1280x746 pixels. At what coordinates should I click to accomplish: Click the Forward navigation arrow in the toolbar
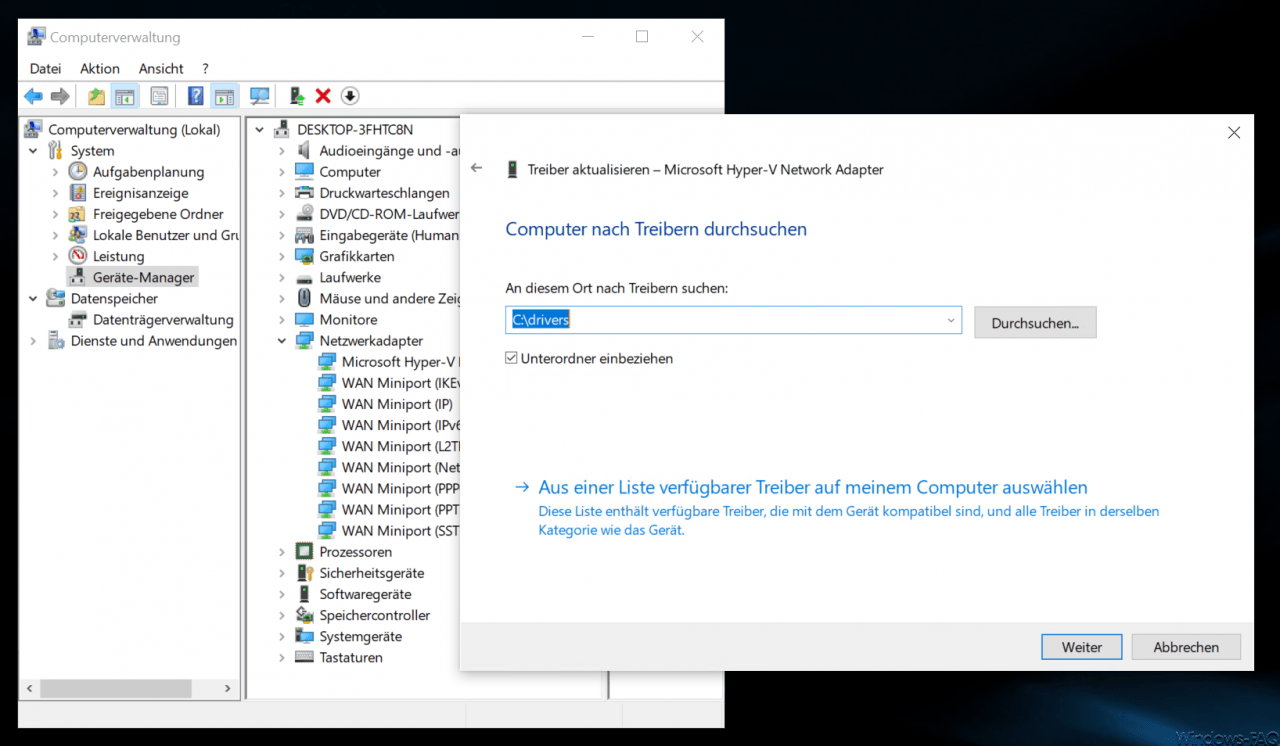tap(60, 95)
